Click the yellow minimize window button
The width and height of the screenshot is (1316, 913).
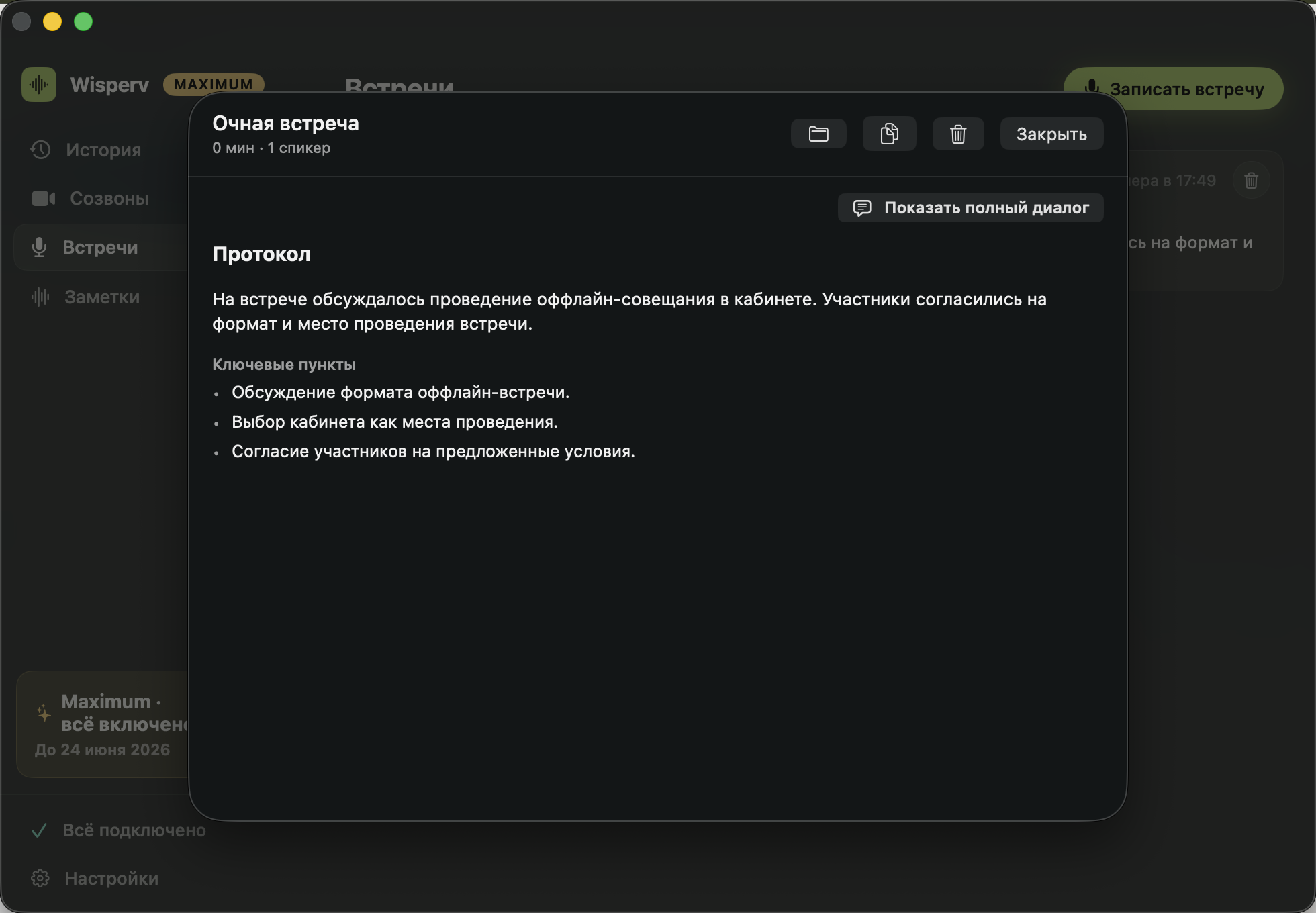click(52, 21)
